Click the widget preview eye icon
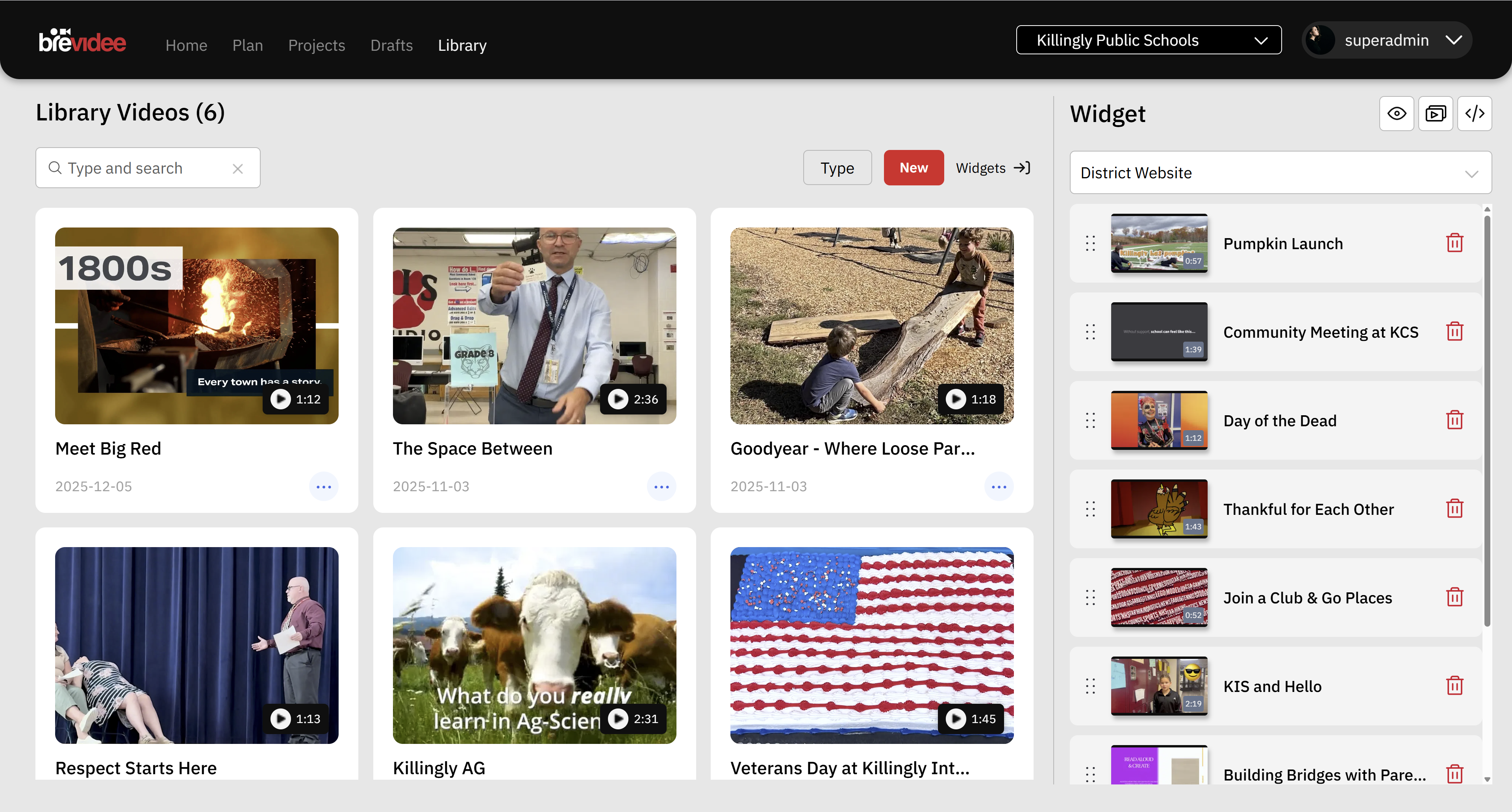 point(1396,113)
